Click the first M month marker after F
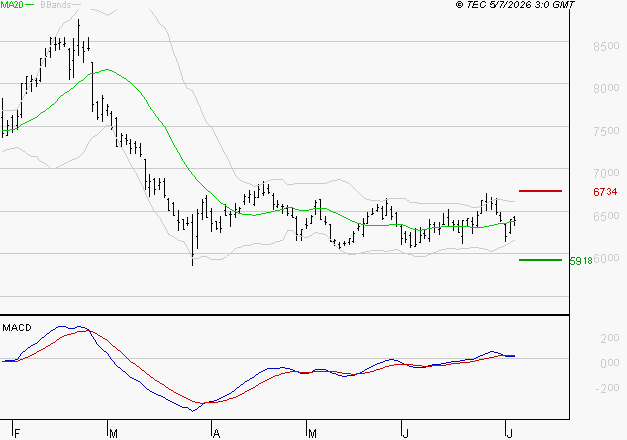The width and height of the screenshot is (627, 440). tap(113, 433)
